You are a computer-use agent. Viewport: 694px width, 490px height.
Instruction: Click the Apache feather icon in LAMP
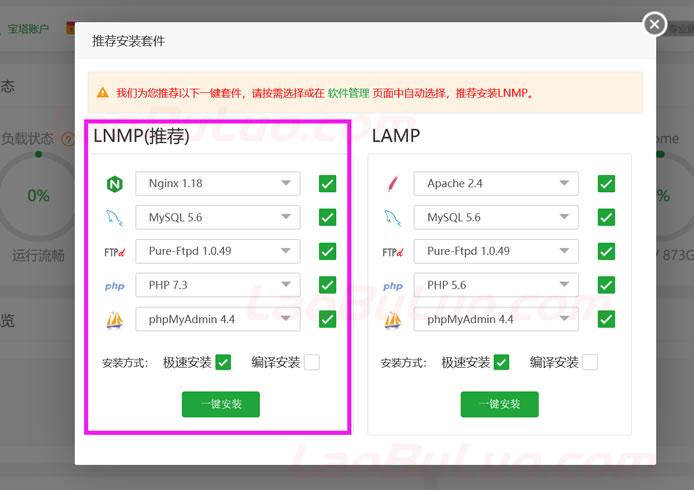393,184
